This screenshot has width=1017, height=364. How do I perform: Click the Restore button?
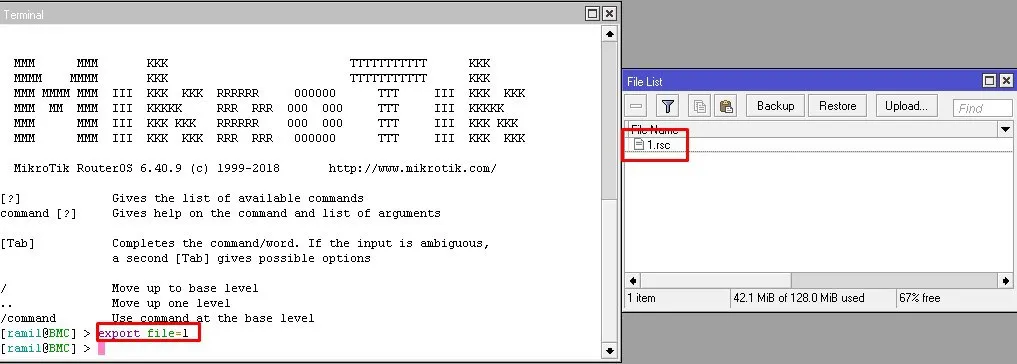pos(837,106)
